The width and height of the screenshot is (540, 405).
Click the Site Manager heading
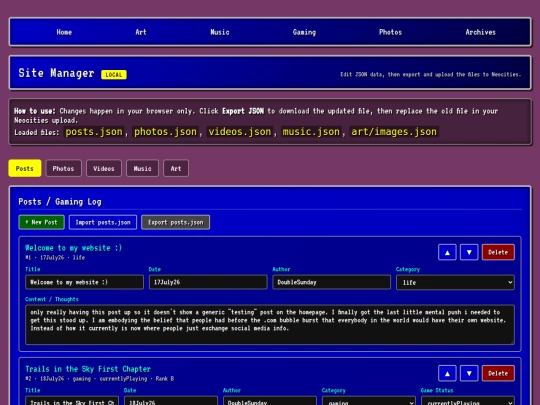pos(56,73)
